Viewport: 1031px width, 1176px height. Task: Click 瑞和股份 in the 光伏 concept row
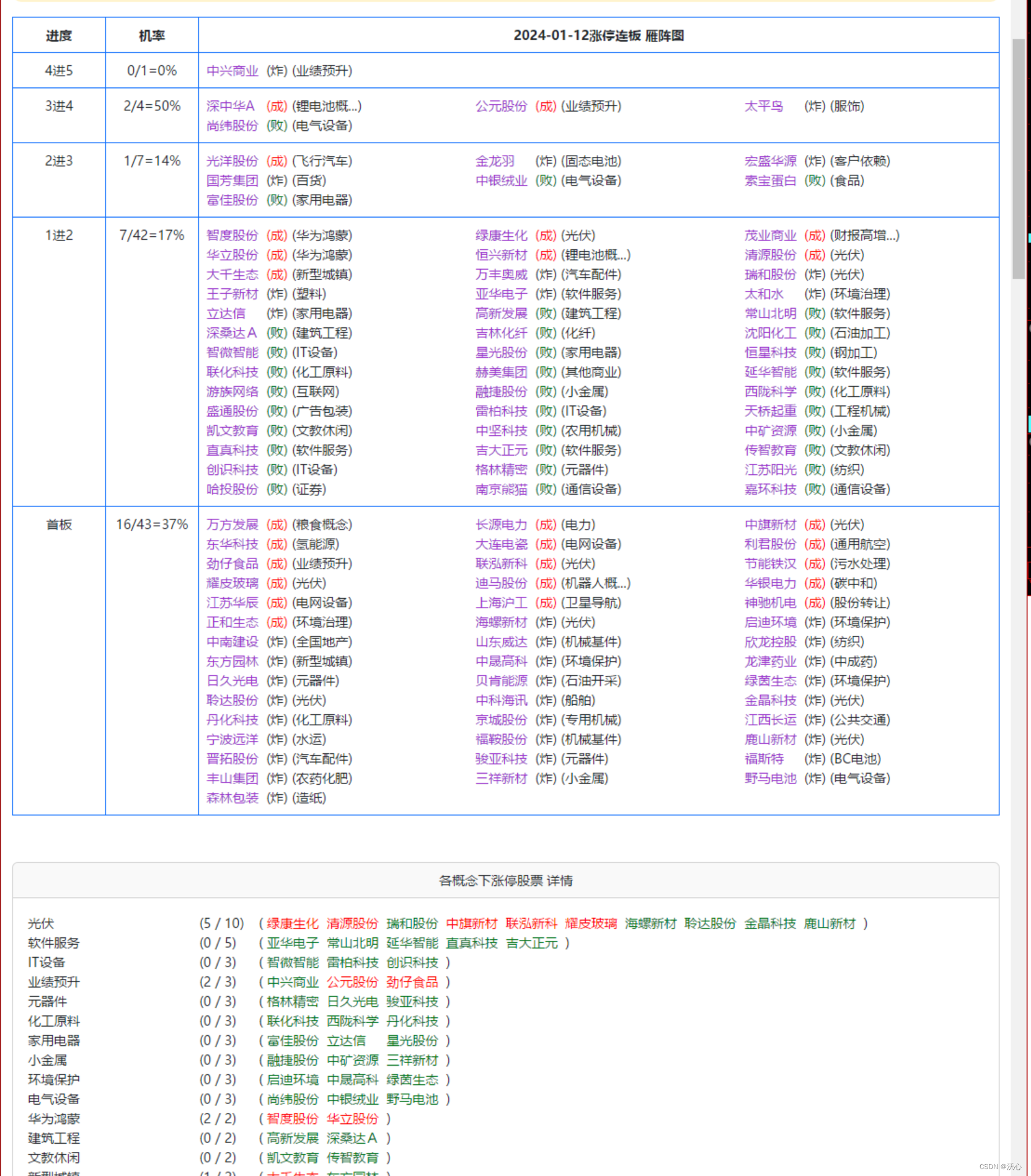pos(412,924)
